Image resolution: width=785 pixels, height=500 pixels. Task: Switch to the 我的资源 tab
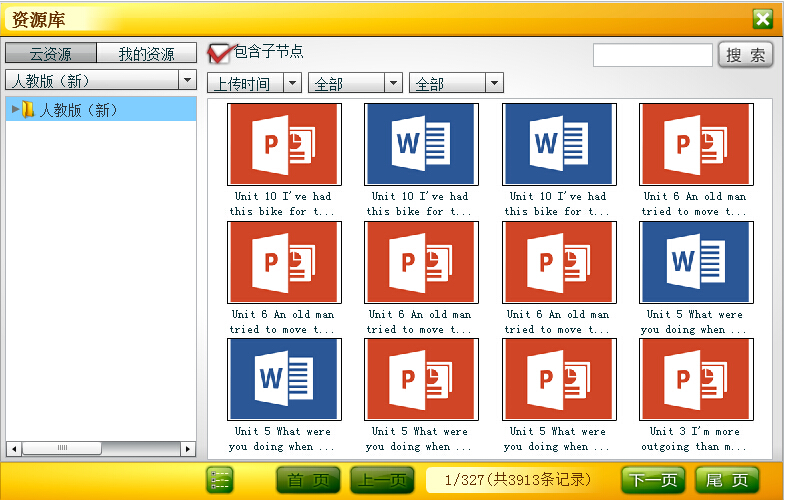tap(146, 54)
